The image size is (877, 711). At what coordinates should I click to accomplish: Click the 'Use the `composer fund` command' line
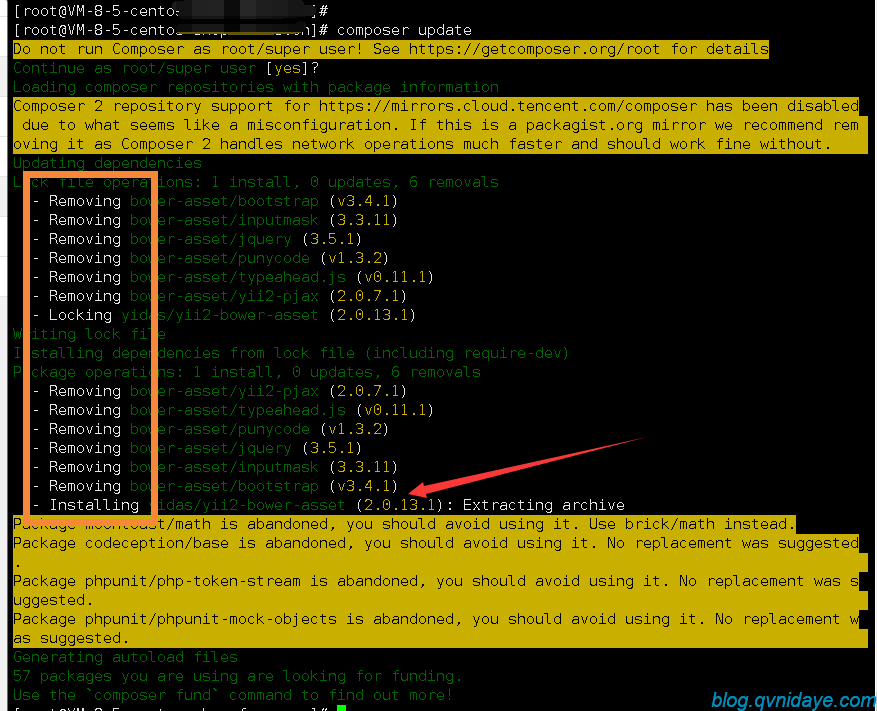click(233, 696)
